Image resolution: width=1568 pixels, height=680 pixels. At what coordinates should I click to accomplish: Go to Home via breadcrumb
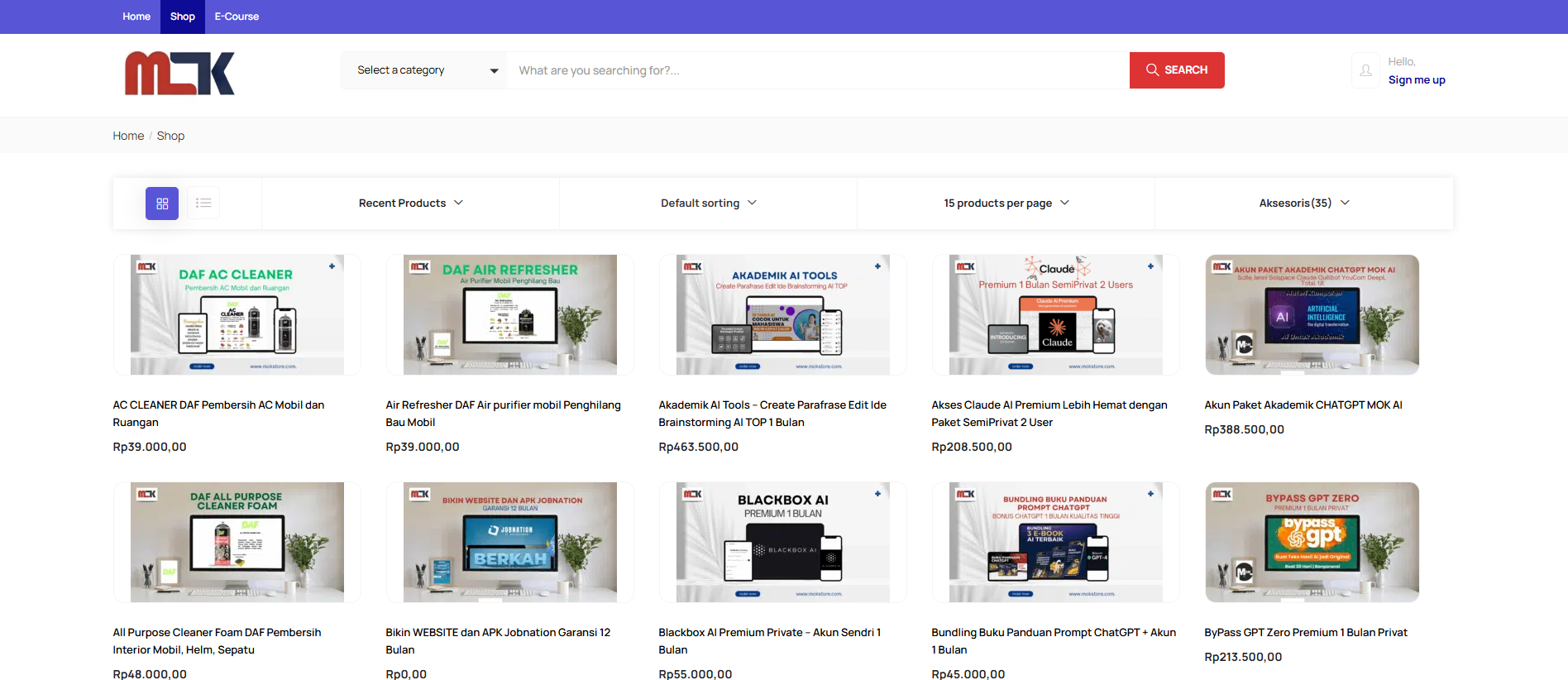pyautogui.click(x=128, y=136)
